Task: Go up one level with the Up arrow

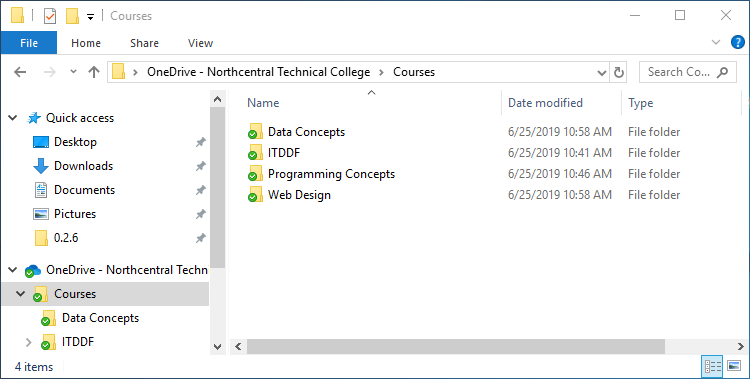Action: 94,72
